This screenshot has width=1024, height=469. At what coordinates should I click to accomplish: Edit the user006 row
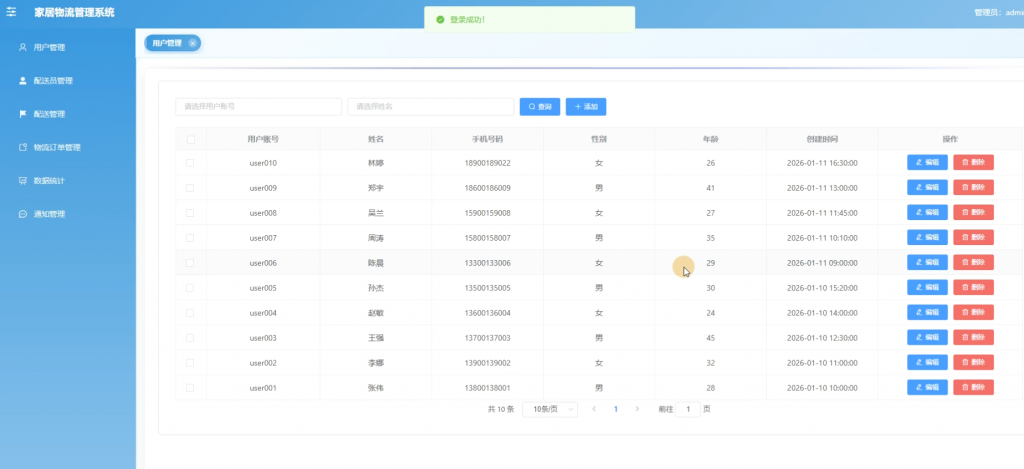927,263
